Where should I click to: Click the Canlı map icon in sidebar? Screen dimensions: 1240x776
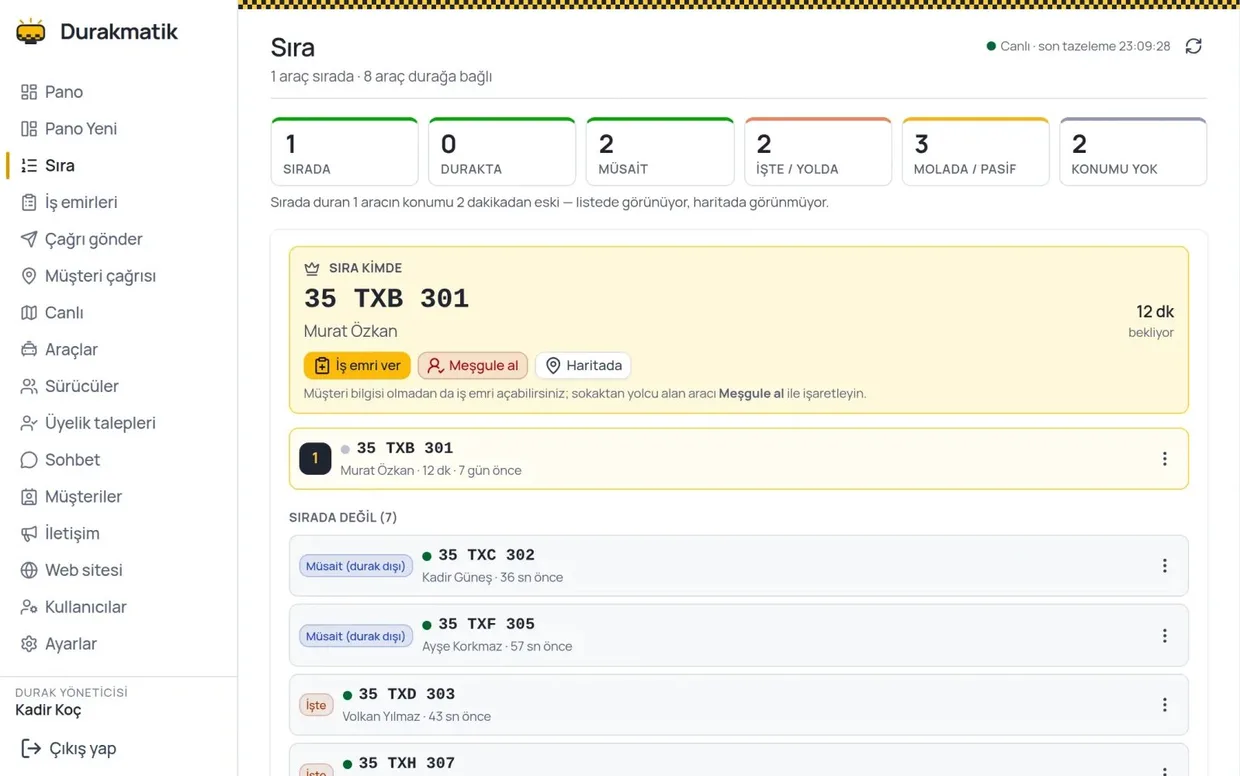29,313
